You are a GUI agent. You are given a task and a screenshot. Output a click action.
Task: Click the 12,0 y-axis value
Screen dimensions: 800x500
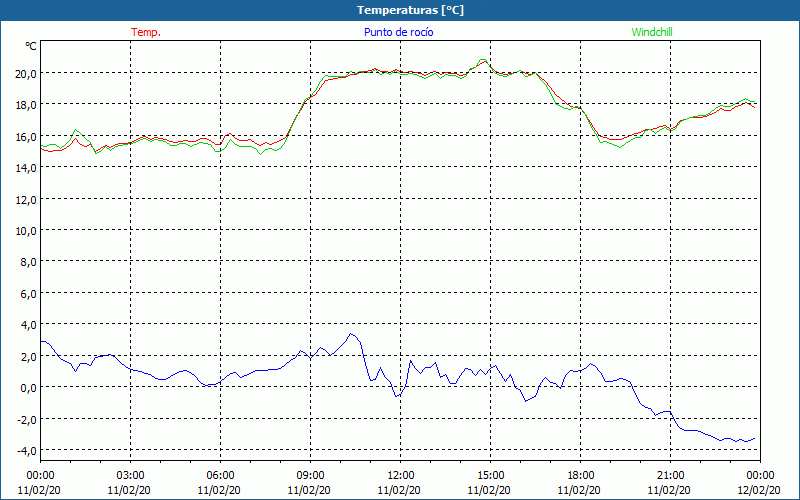coord(27,199)
